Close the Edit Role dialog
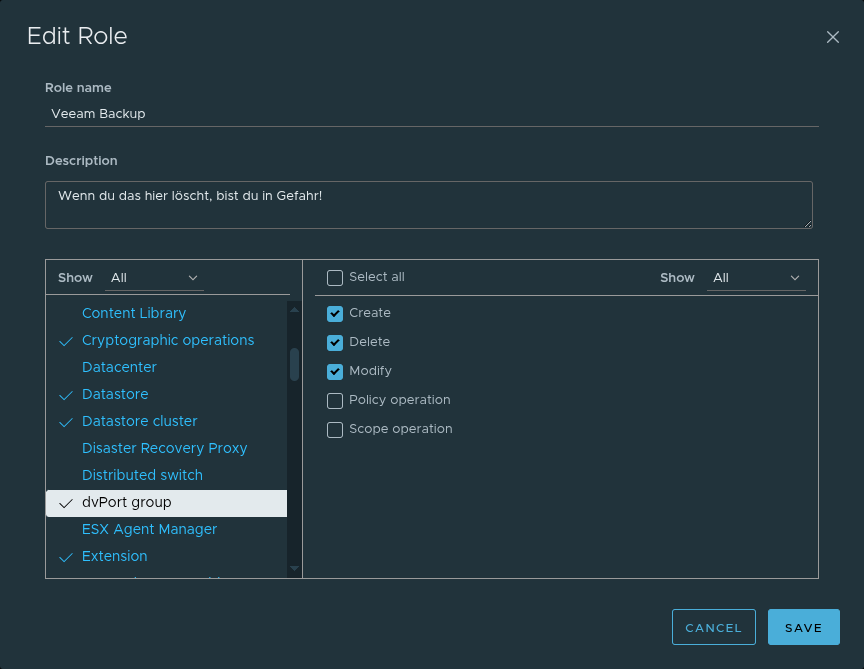864x669 pixels. click(832, 37)
